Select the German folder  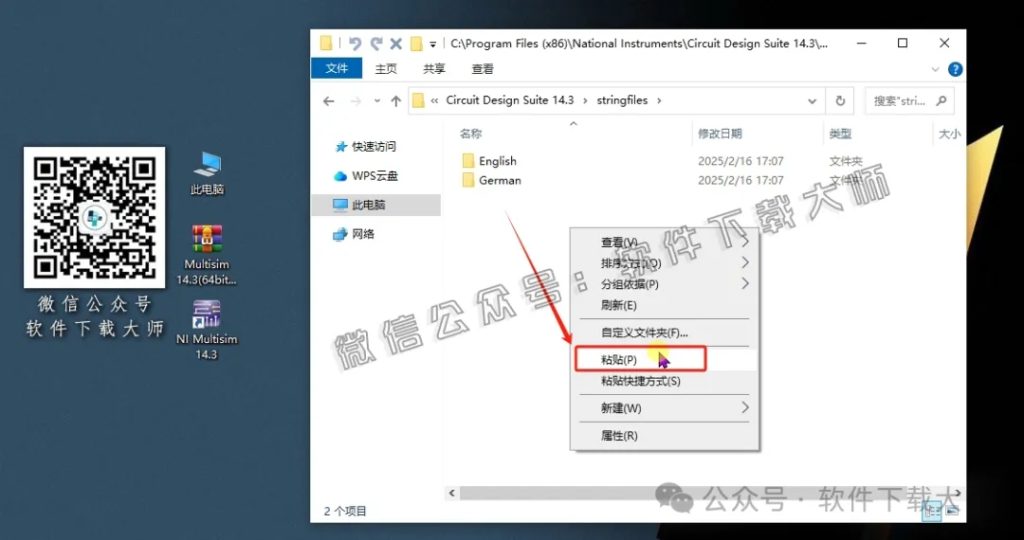(x=500, y=180)
